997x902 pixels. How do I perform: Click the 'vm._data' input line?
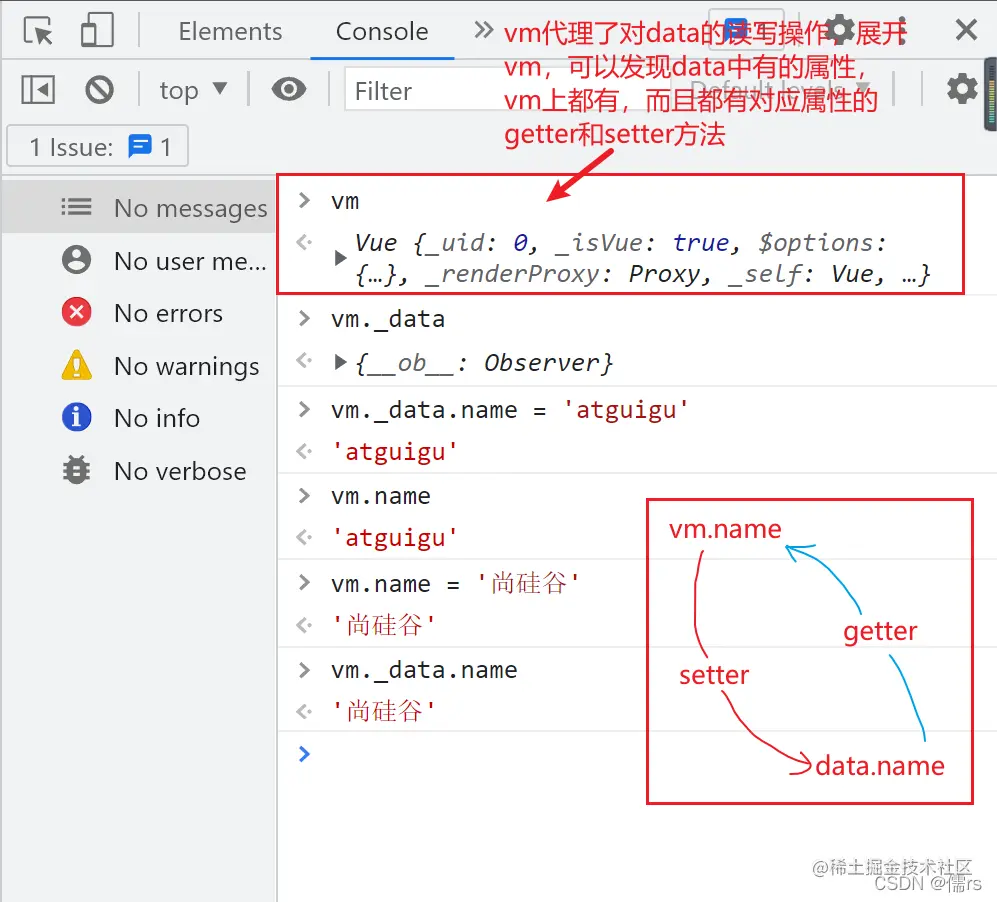pyautogui.click(x=388, y=318)
